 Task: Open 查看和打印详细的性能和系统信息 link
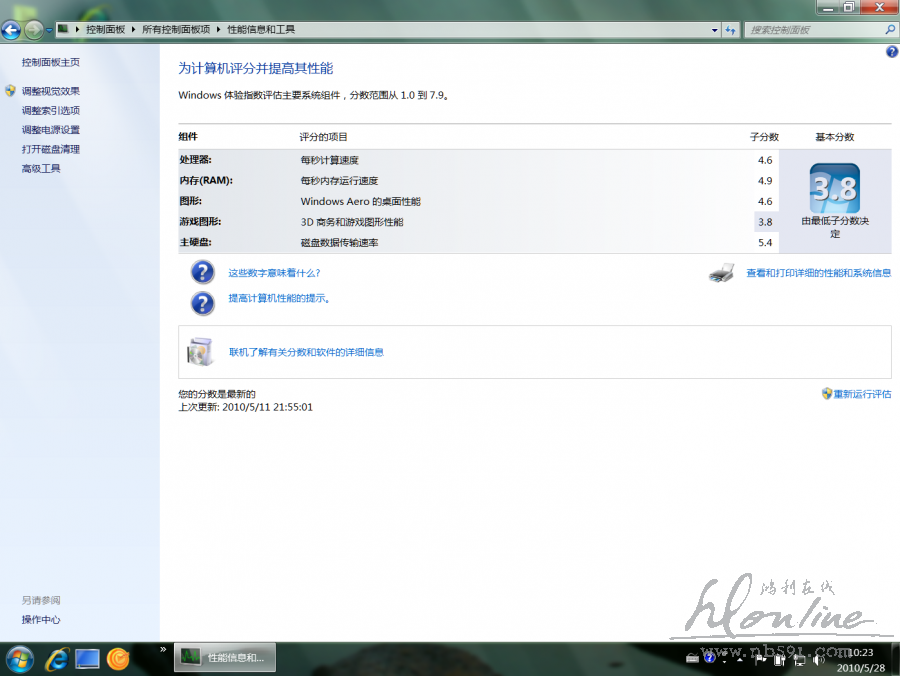818,272
